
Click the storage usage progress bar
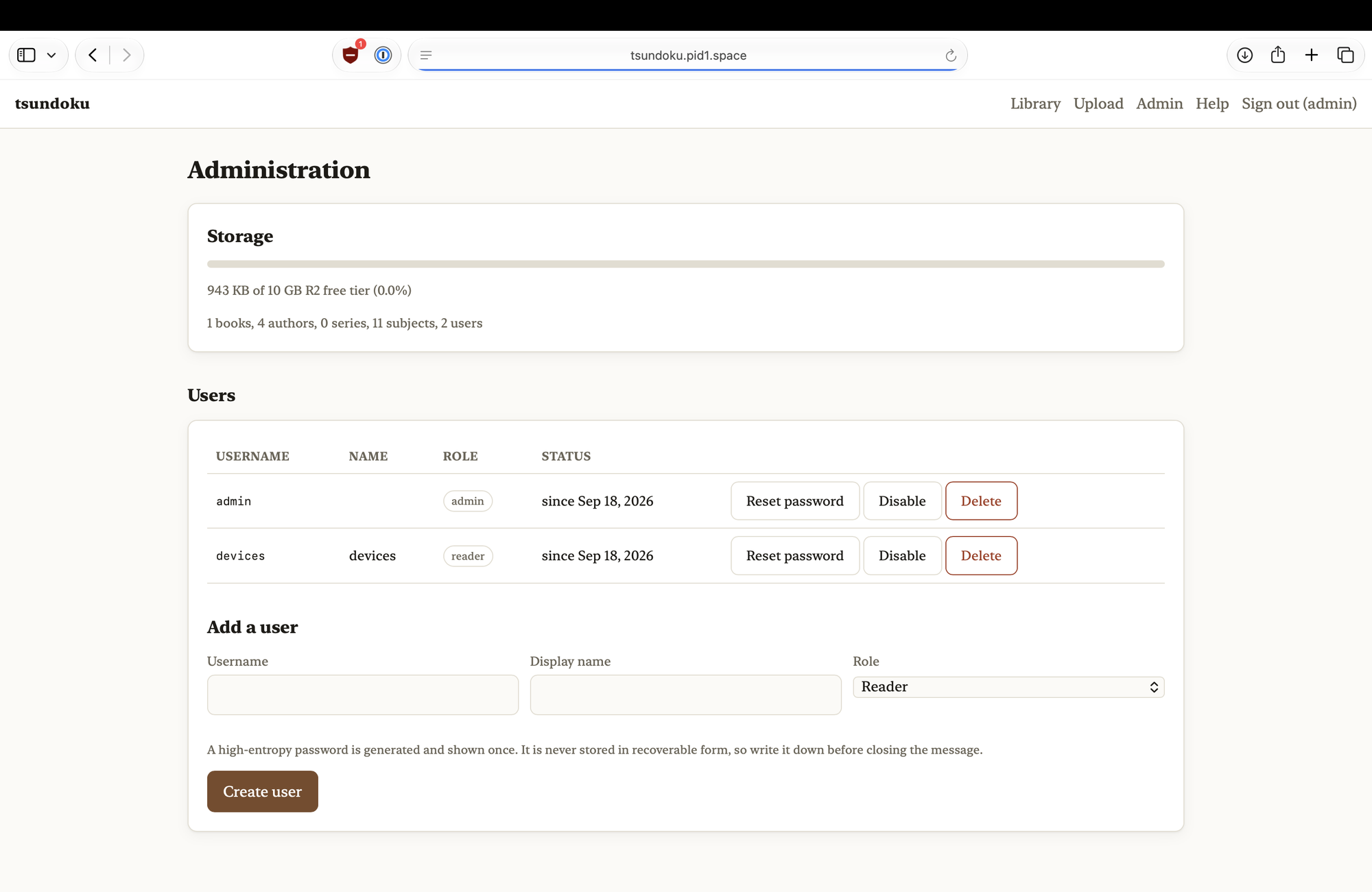tap(686, 264)
